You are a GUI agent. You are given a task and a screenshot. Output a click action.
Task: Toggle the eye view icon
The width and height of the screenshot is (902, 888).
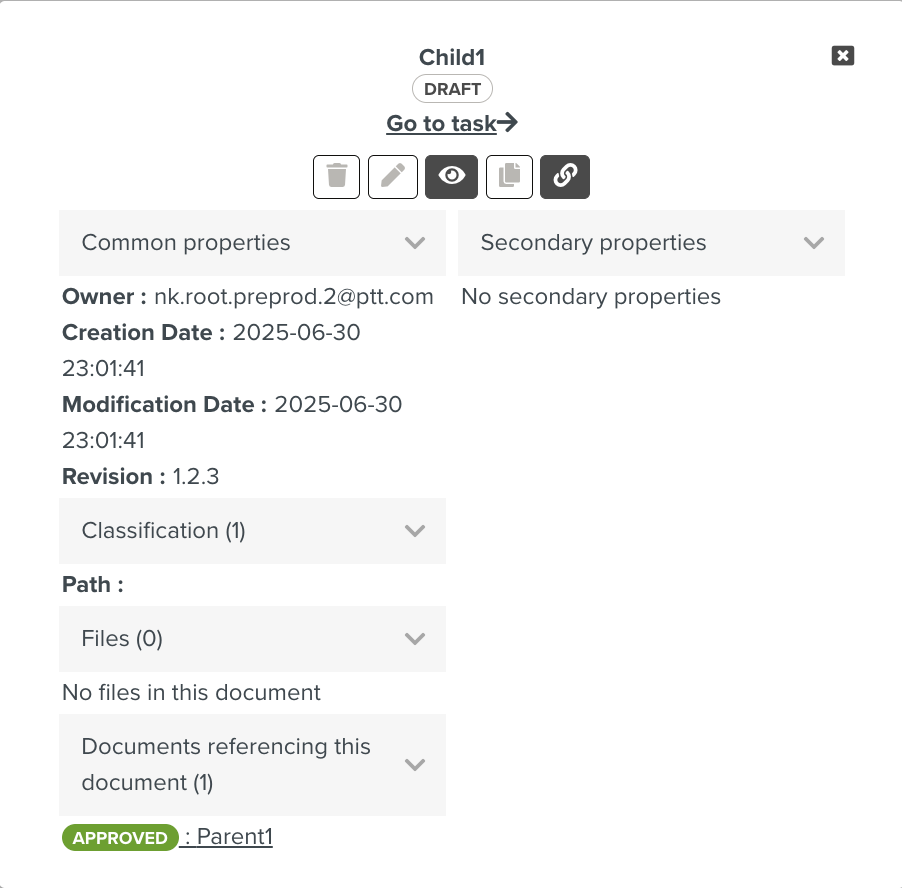pos(451,177)
